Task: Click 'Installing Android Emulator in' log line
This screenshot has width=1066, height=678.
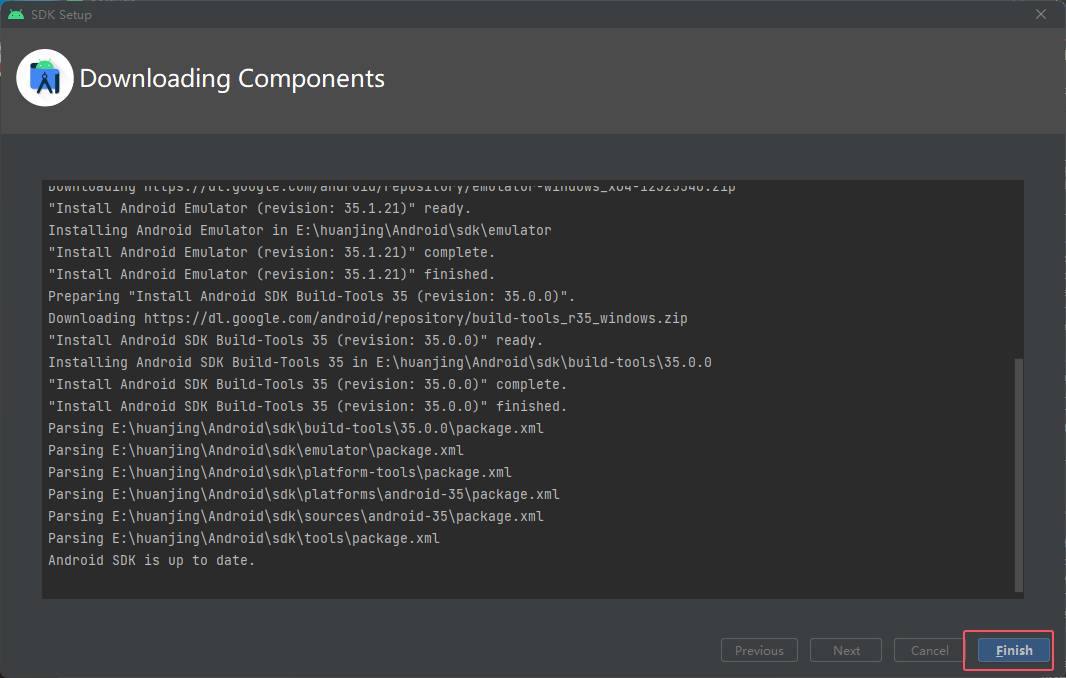Action: pos(300,231)
